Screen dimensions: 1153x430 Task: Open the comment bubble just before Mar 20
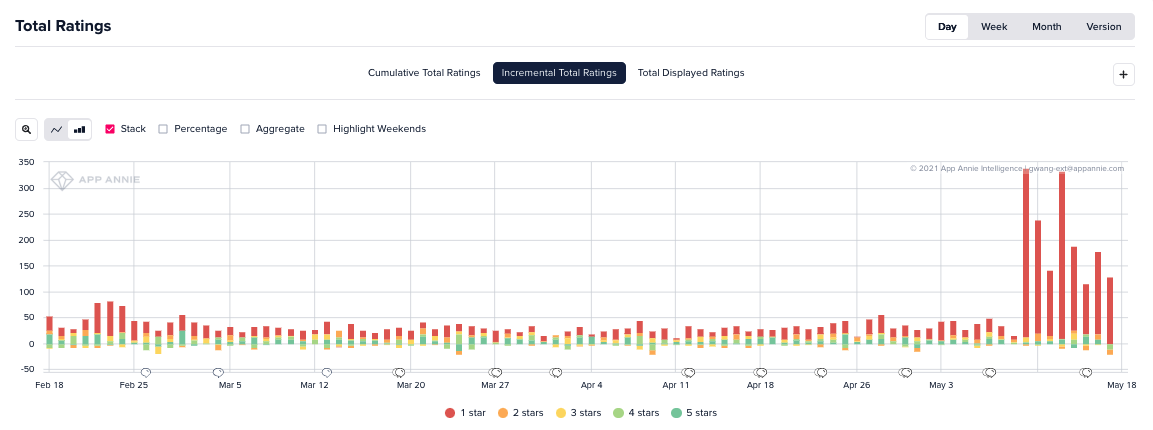[x=399, y=373]
